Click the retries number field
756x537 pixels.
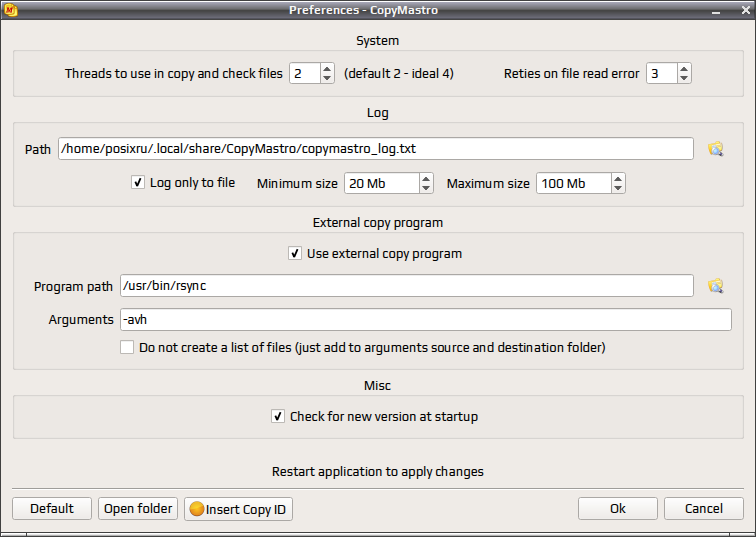pyautogui.click(x=662, y=73)
